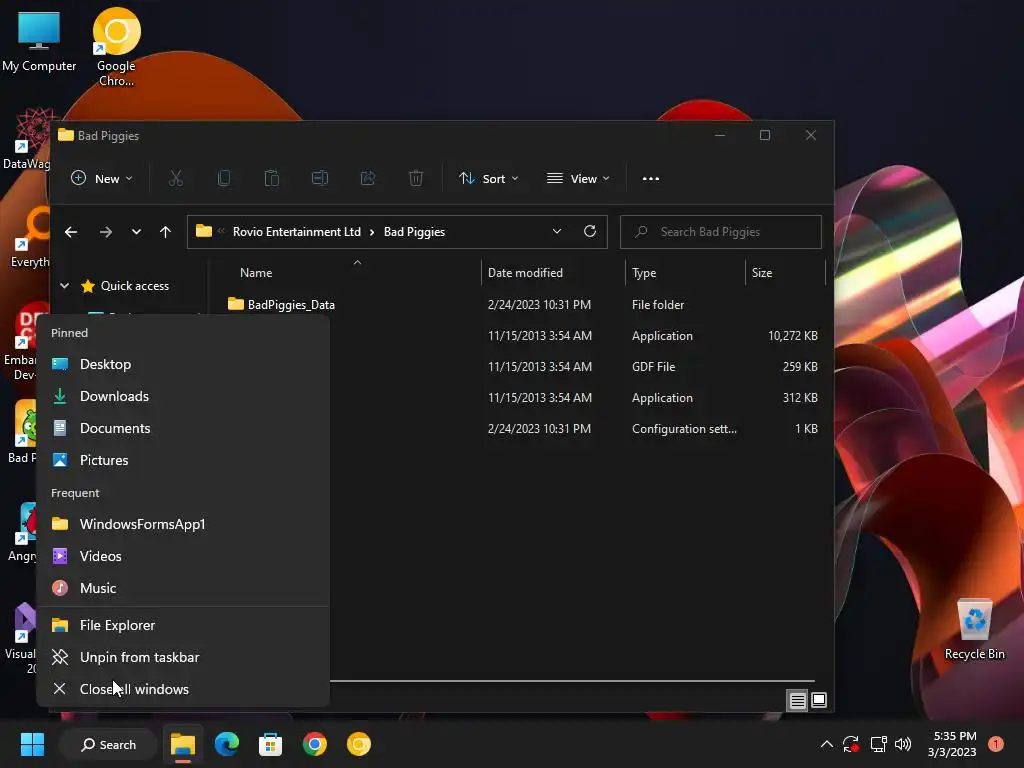This screenshot has width=1024, height=768.
Task: Click the Rename icon in toolbar
Action: click(319, 178)
